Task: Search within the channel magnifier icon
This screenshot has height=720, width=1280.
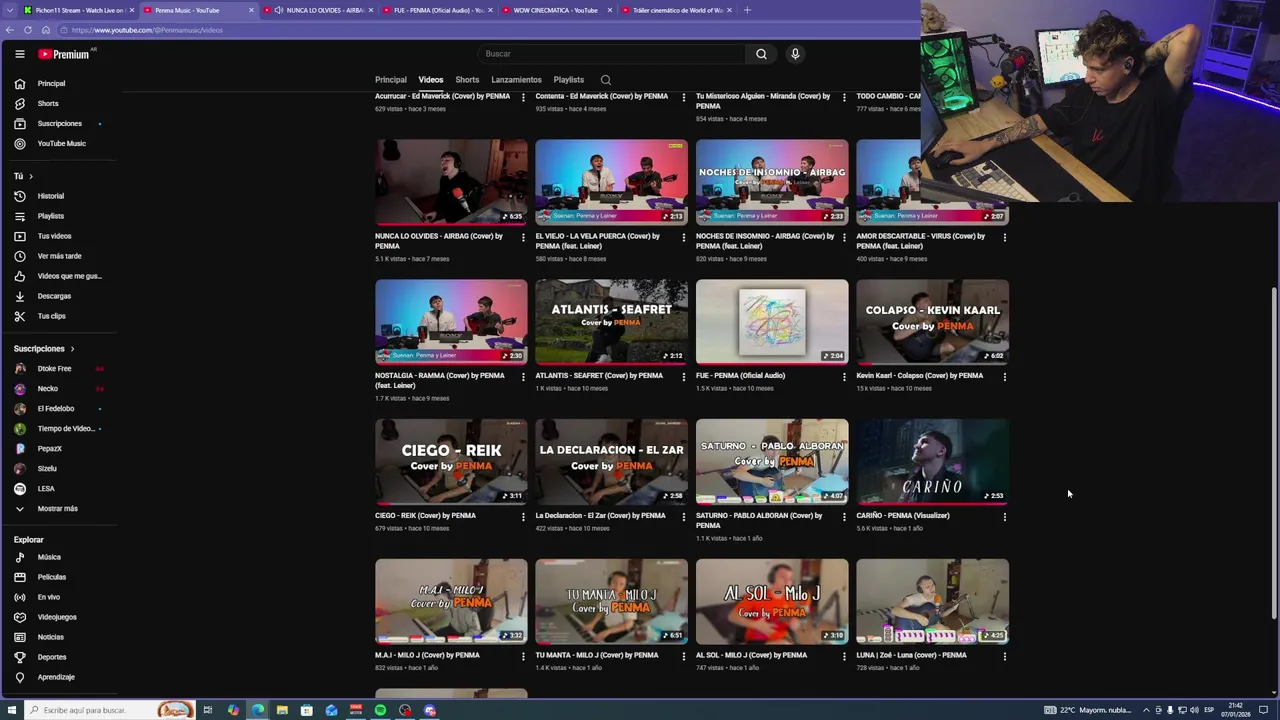Action: click(x=605, y=80)
